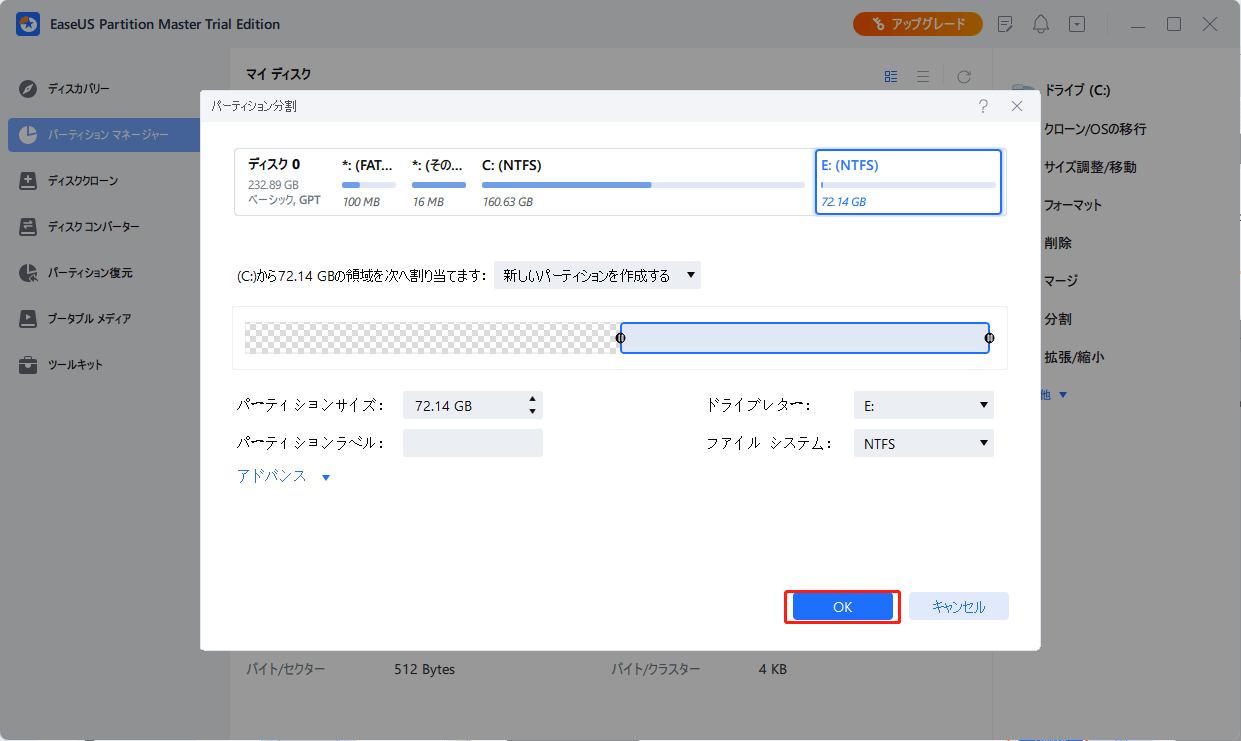Select the ディスククローン sidebar icon
This screenshot has height=741, width=1241.
(92, 180)
